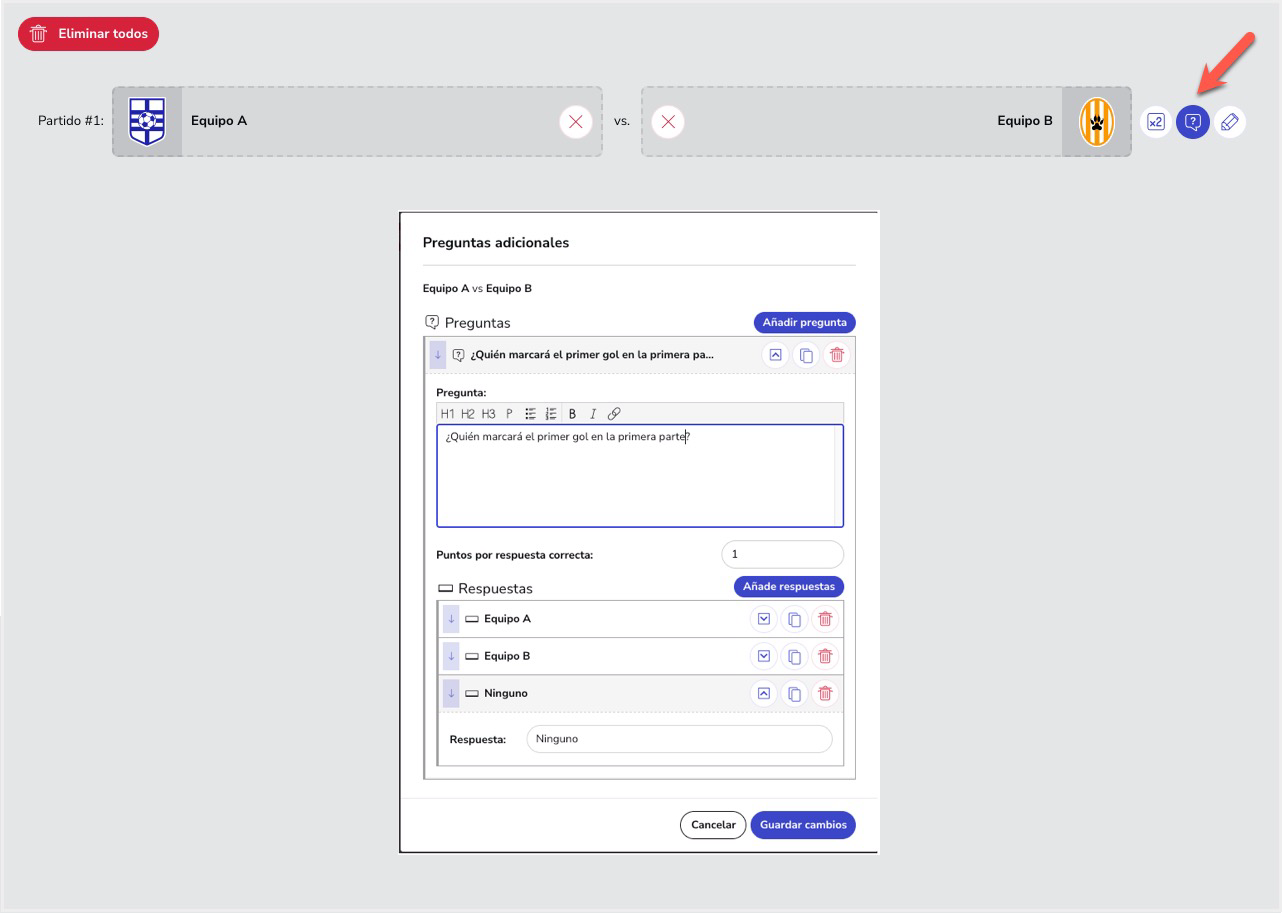Viewport: 1282px width, 913px height.
Task: Expand the Equipo A answer
Action: tap(764, 619)
